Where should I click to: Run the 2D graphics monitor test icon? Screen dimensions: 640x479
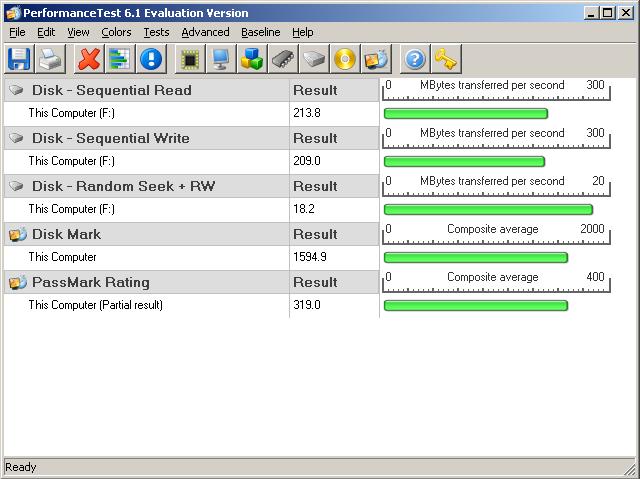pos(221,59)
